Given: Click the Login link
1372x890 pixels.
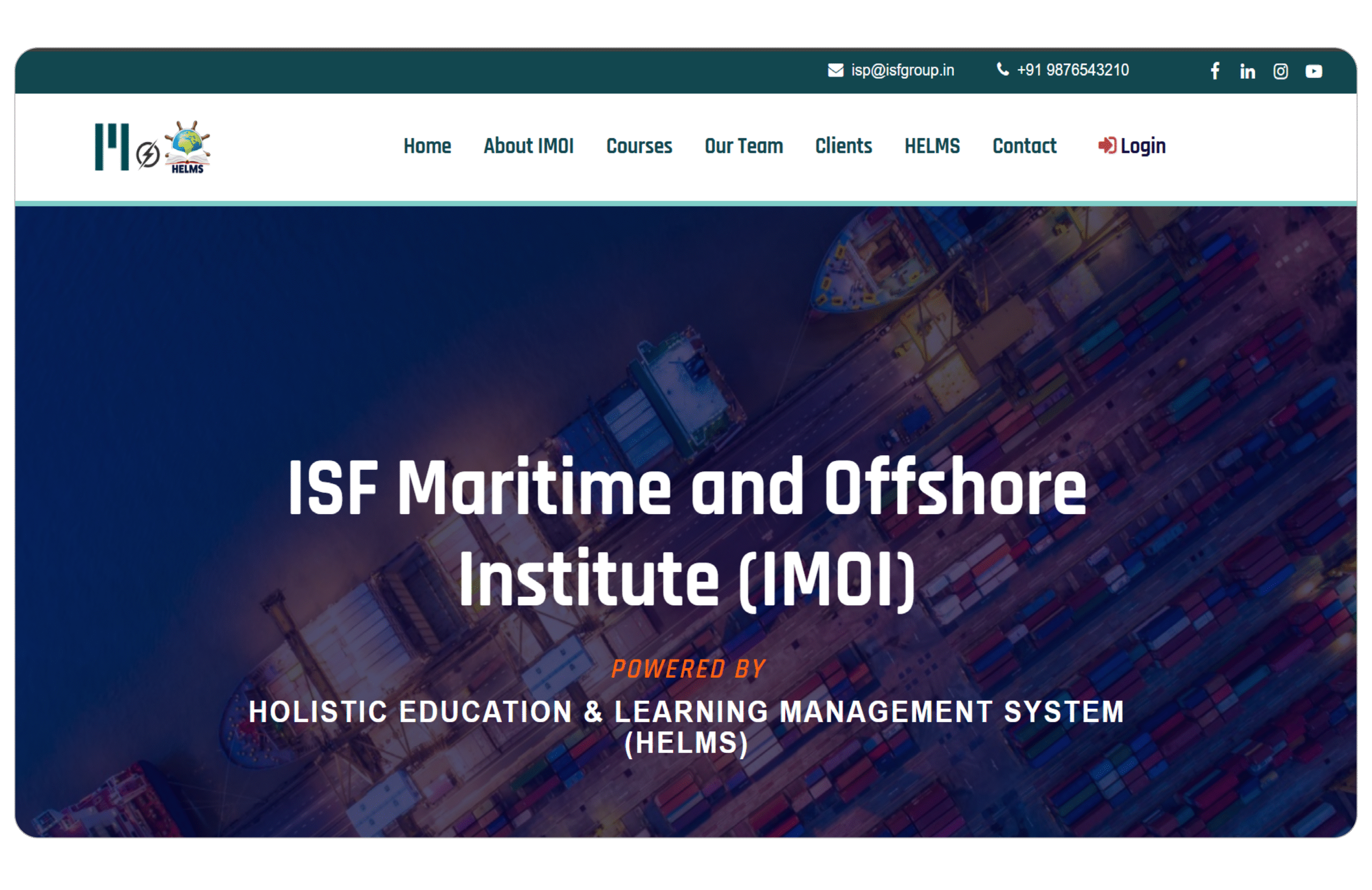Looking at the screenshot, I should pos(1143,146).
